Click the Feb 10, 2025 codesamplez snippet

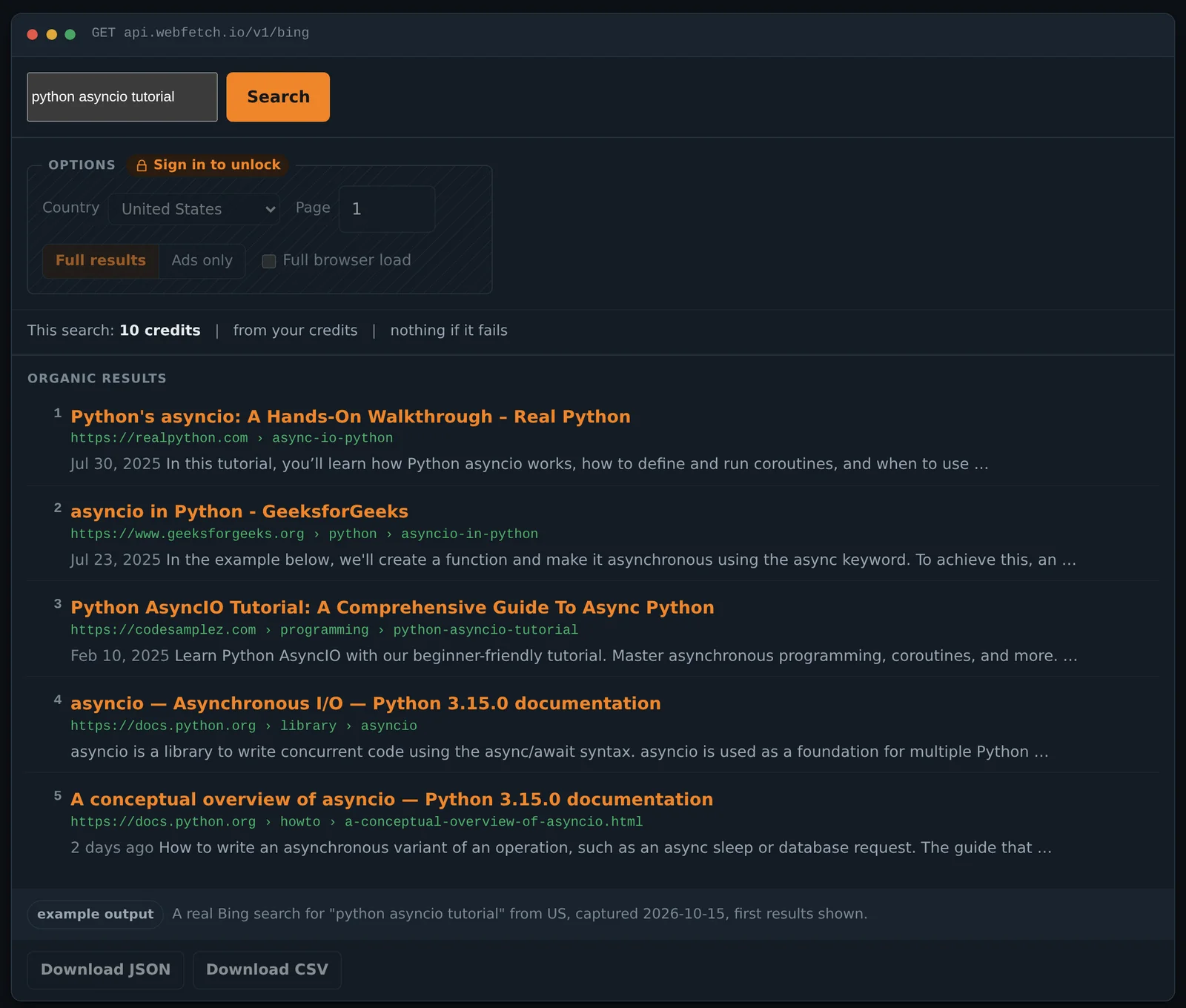574,656
